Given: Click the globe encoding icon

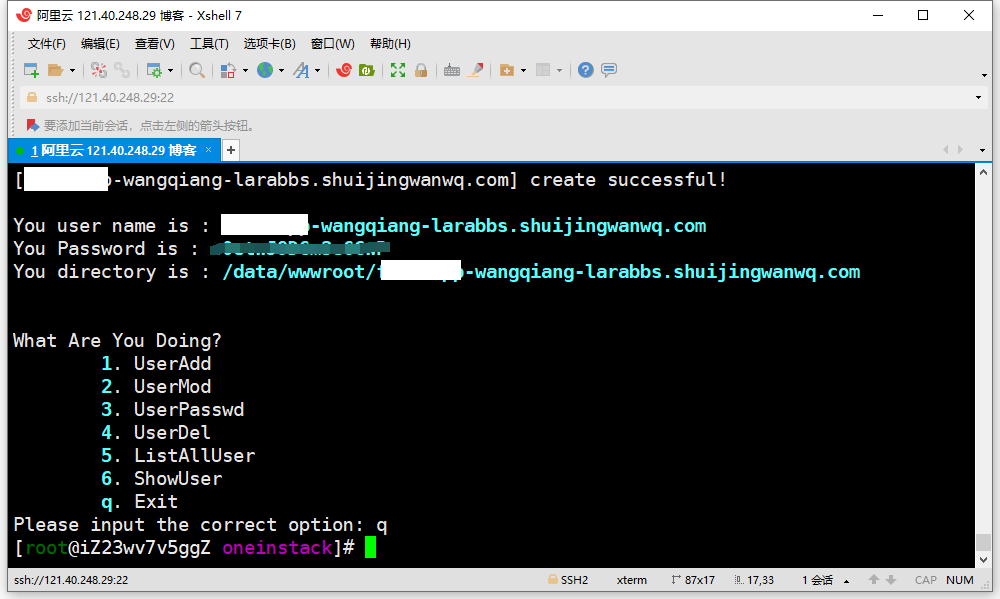Looking at the screenshot, I should pos(265,70).
